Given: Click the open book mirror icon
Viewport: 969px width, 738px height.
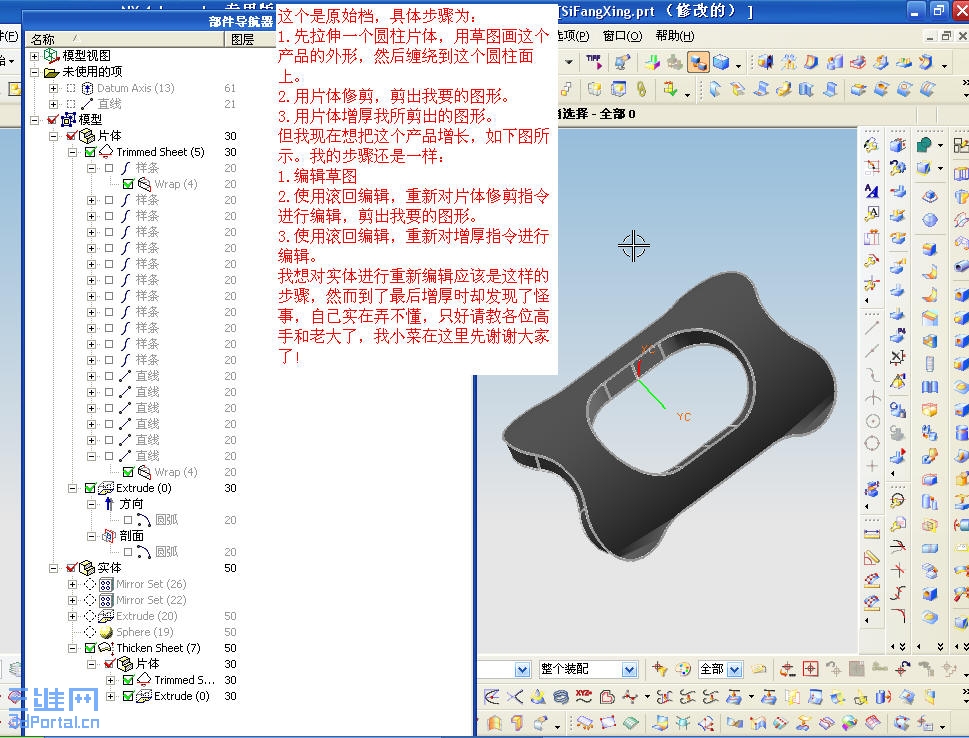Looking at the screenshot, I should (x=929, y=388).
